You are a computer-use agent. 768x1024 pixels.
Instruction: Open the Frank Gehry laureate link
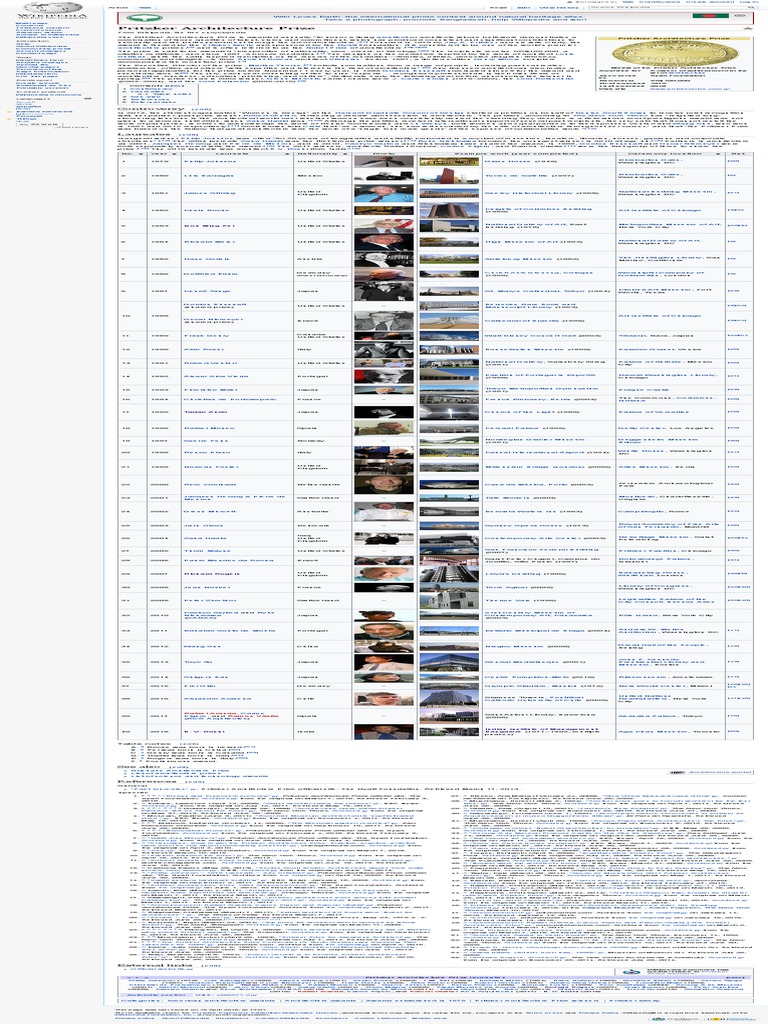(206, 336)
